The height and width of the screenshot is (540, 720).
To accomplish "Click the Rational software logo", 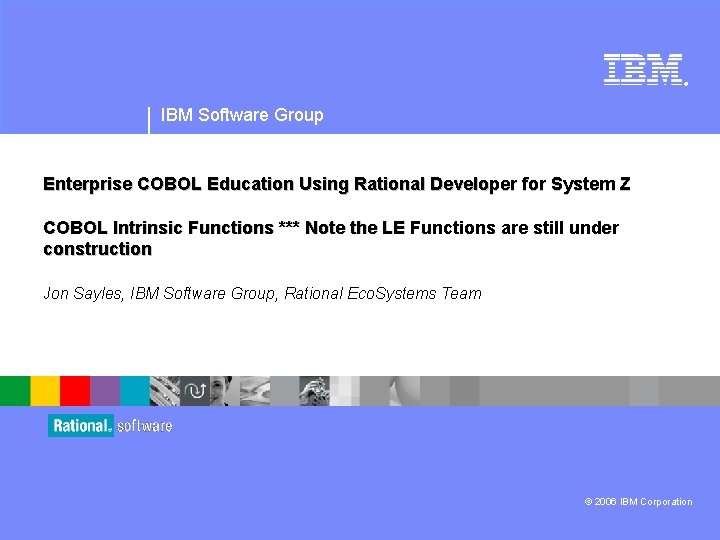I will tap(110, 426).
